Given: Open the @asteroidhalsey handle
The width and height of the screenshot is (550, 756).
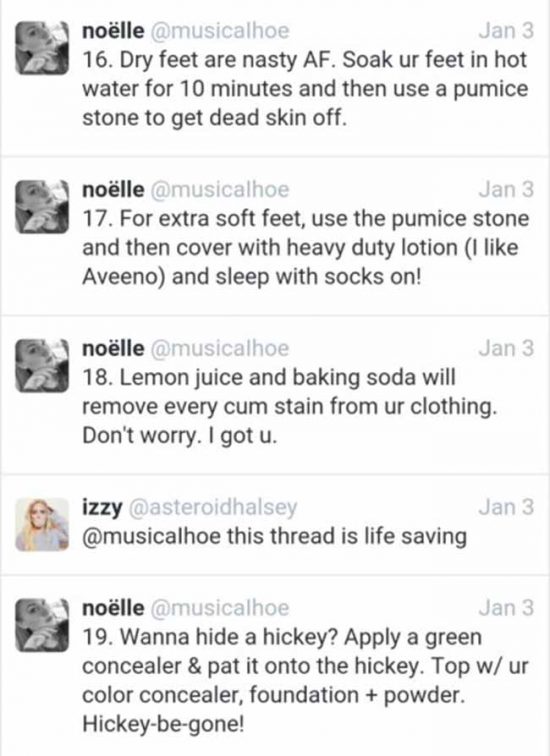Looking at the screenshot, I should [x=213, y=507].
